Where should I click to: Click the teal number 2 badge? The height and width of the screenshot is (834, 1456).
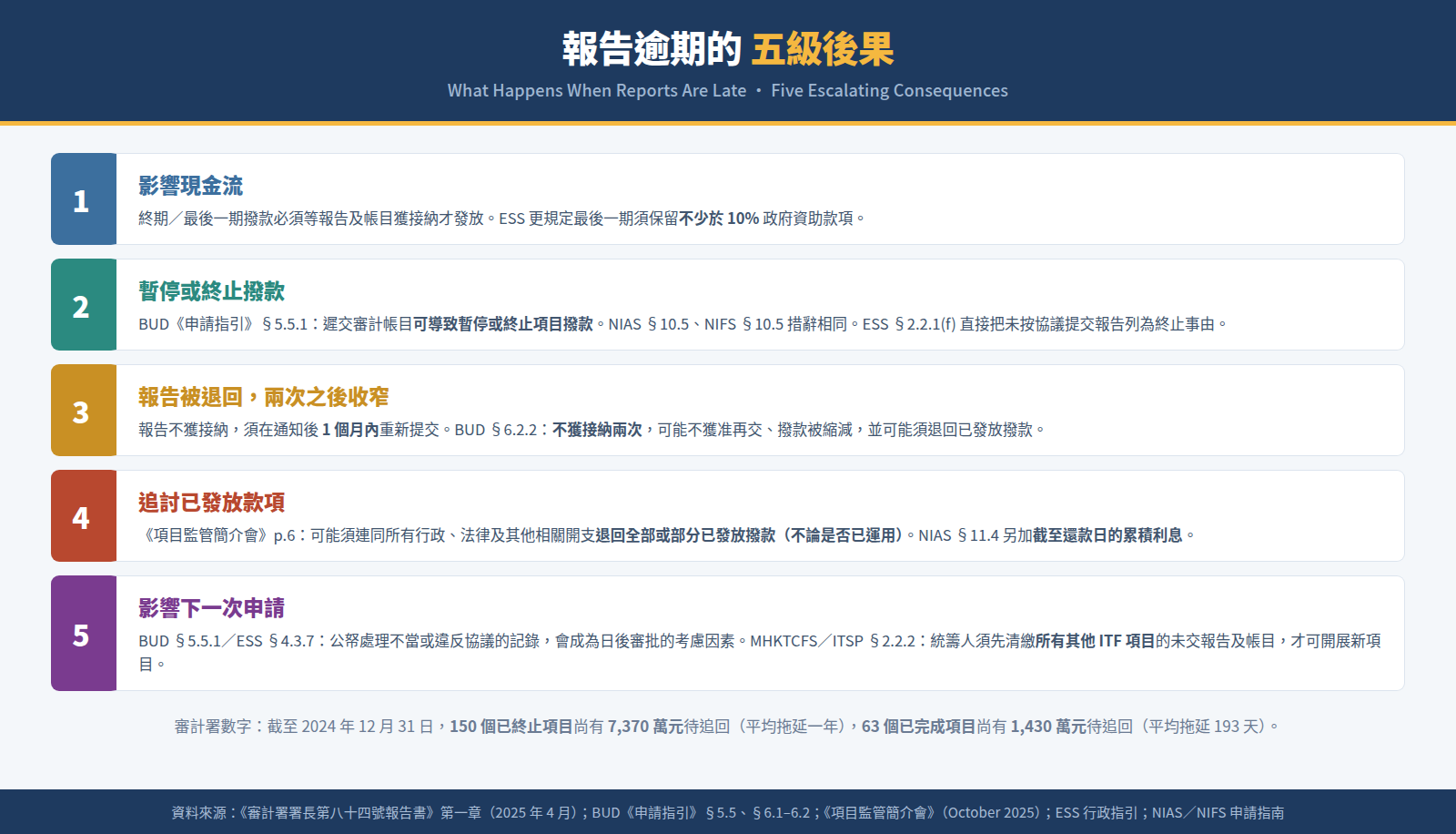(x=84, y=305)
